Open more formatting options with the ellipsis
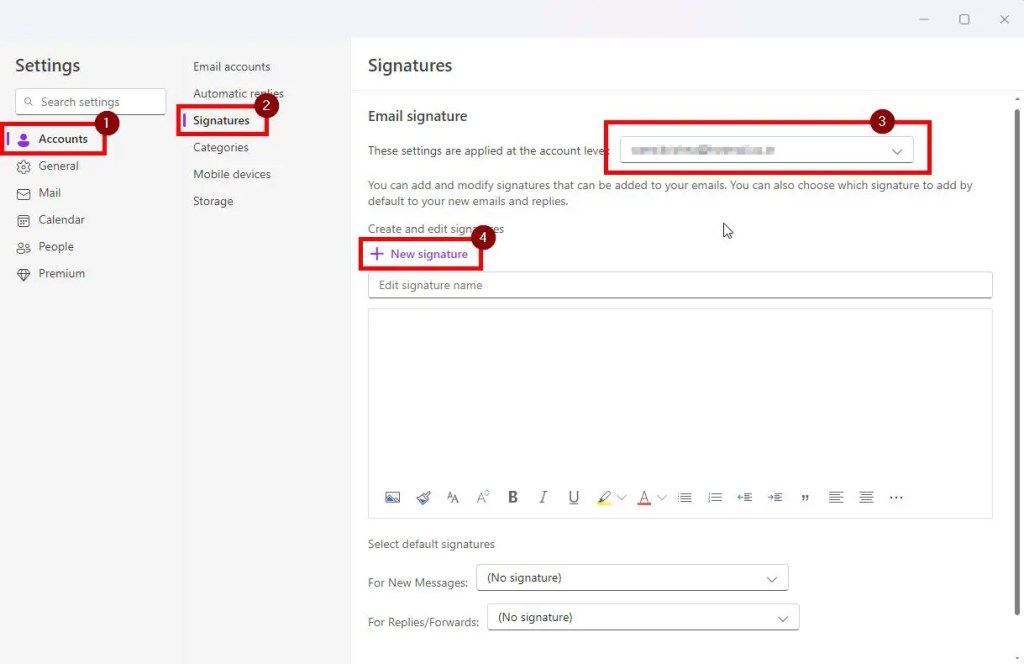Screen dimensions: 1024x664 pyautogui.click(x=896, y=497)
